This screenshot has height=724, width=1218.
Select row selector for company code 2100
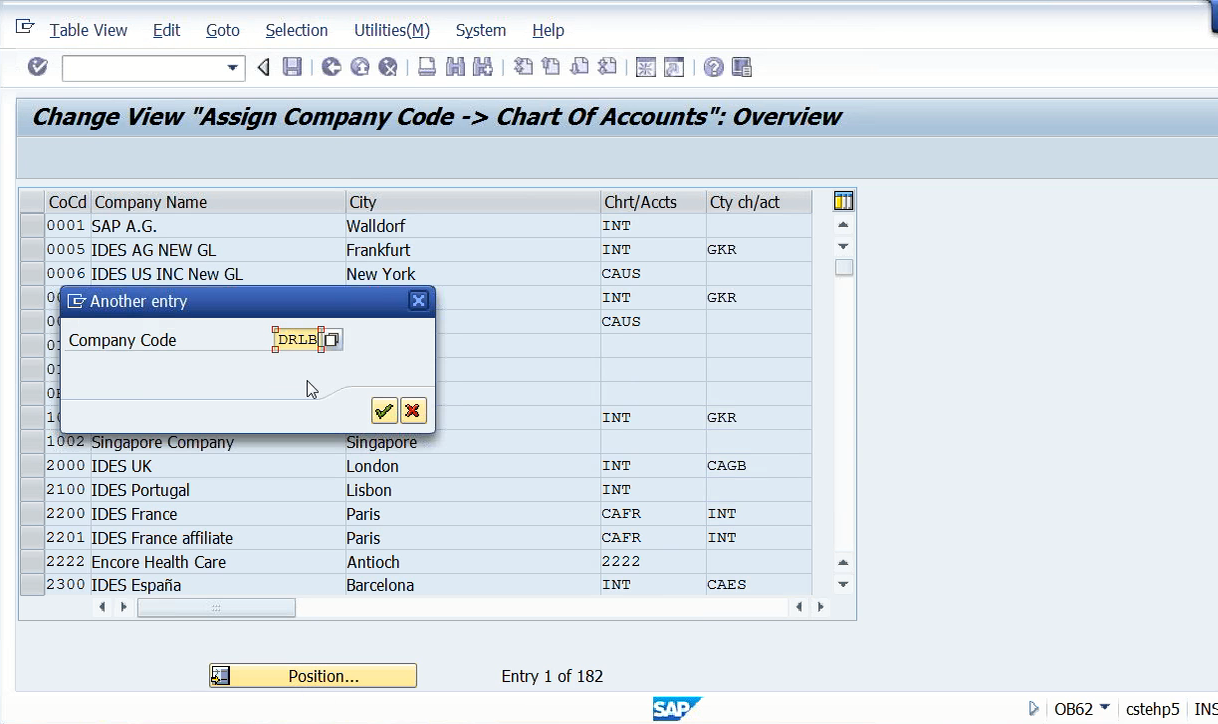pyautogui.click(x=32, y=490)
